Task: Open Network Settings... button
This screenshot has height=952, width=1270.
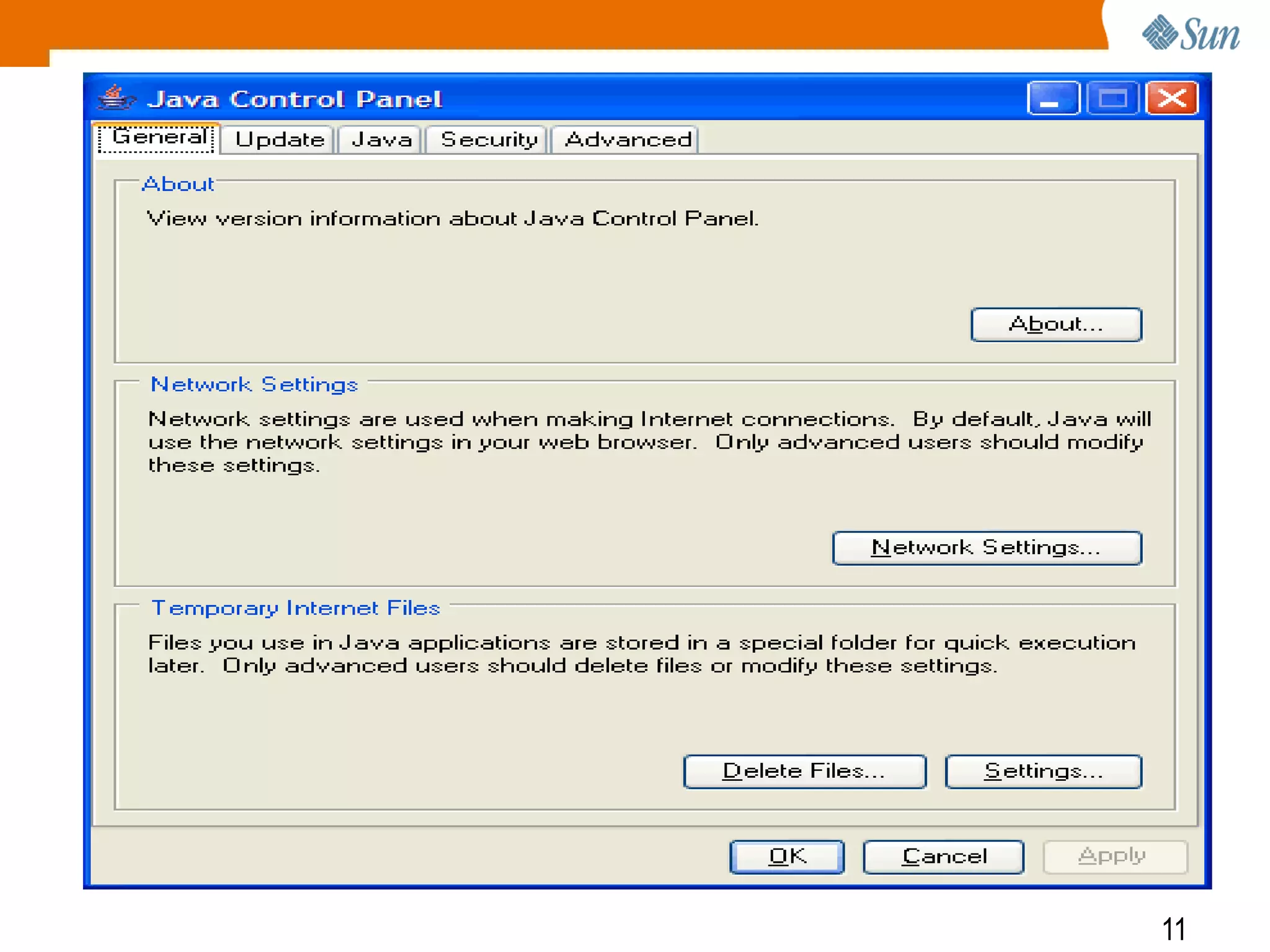Action: point(987,547)
